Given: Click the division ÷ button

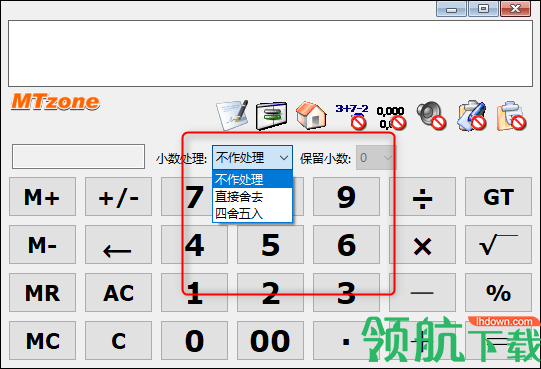Looking at the screenshot, I should [422, 197].
